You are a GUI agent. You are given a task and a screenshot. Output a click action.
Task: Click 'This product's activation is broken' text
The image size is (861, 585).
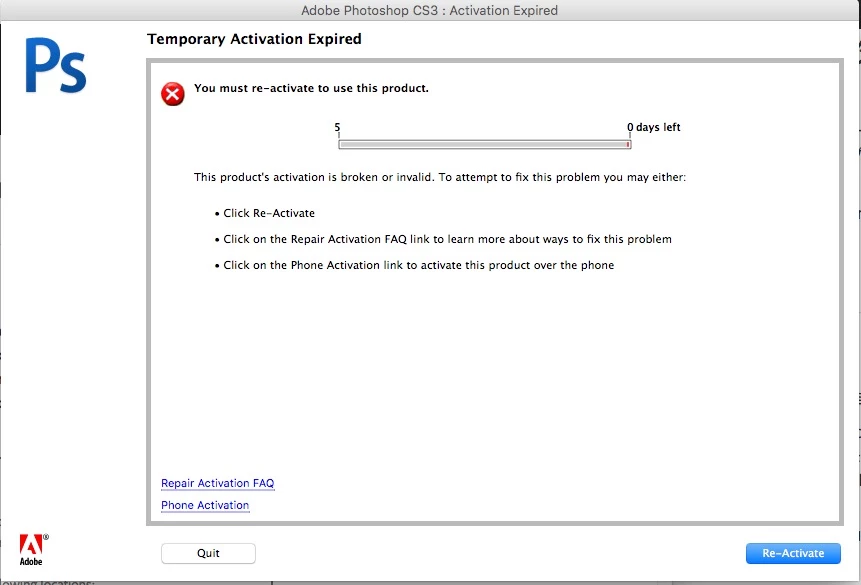(x=440, y=177)
